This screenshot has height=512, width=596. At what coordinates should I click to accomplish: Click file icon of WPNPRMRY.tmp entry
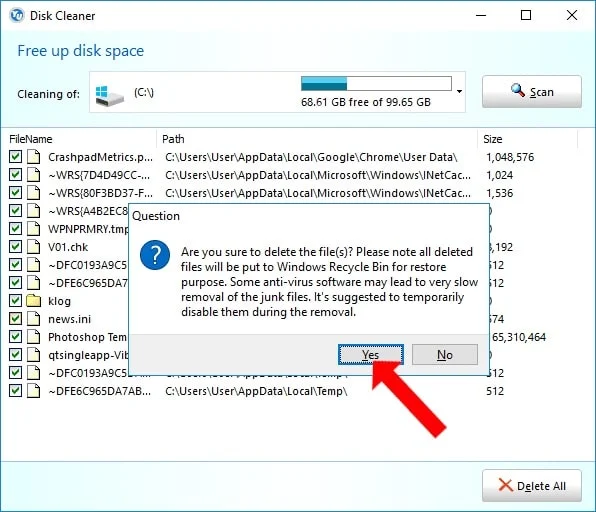33,229
